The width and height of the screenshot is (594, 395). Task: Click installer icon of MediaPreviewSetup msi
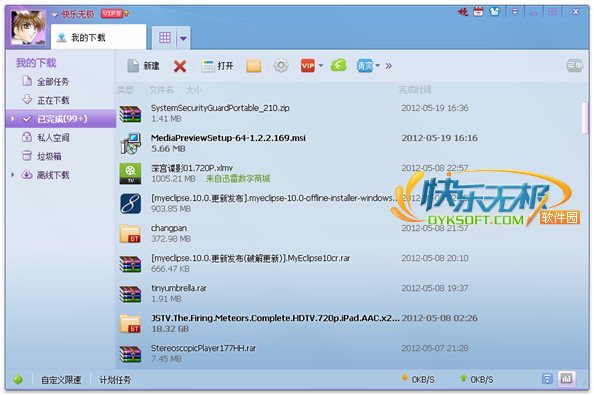point(130,143)
